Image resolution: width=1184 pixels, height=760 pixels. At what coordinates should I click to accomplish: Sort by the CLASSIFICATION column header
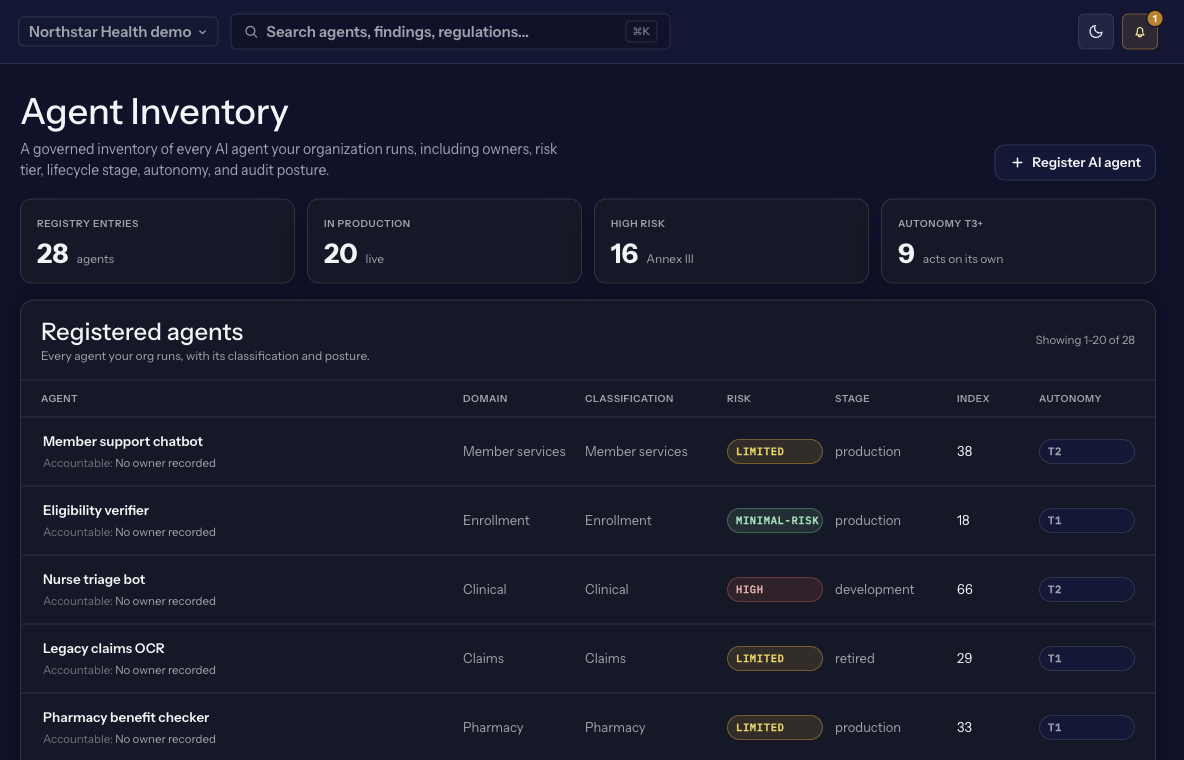(629, 398)
